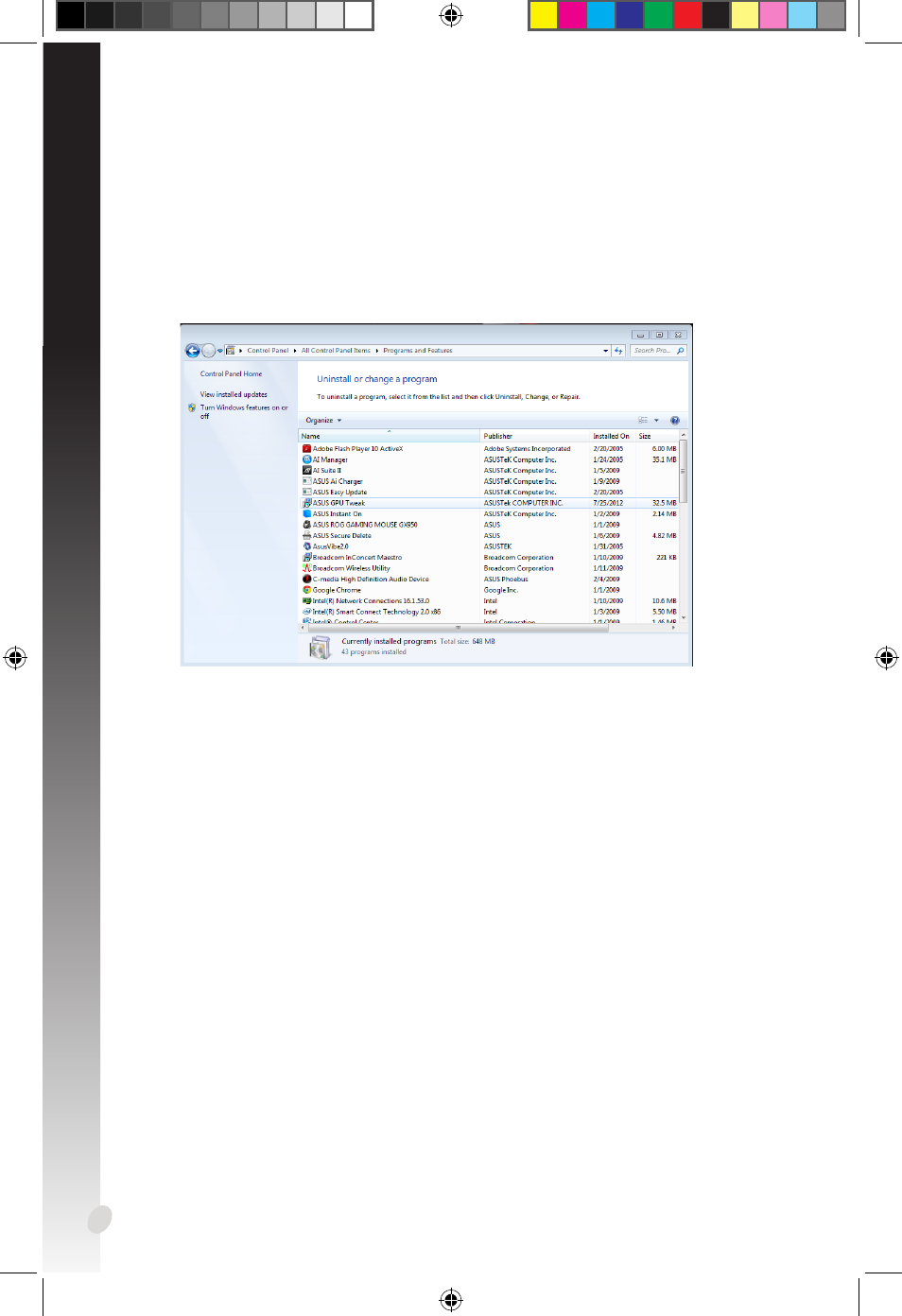Open the Organize dropdown menu
Viewport: 902px width, 1316px height.
(323, 421)
